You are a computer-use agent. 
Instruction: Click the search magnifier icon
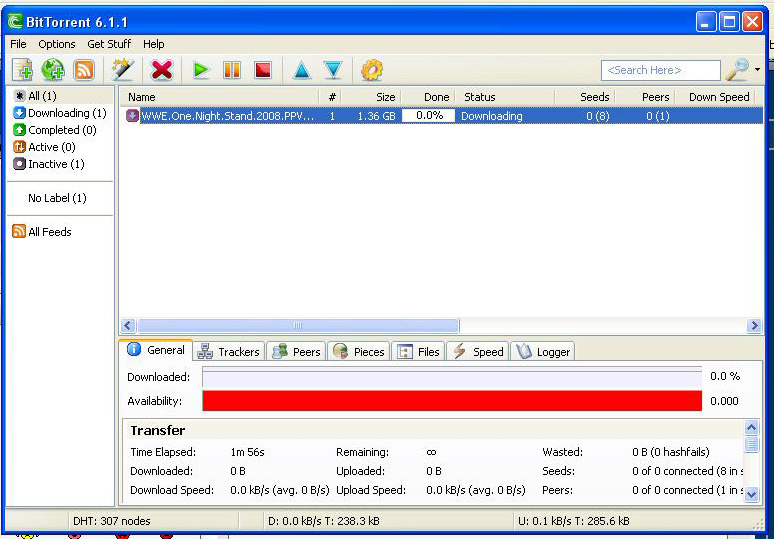click(737, 70)
